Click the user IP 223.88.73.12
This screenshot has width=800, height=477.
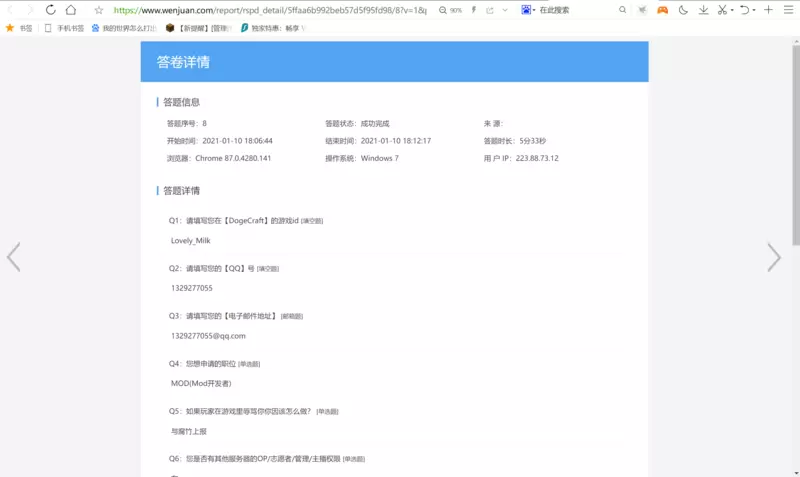click(537, 158)
